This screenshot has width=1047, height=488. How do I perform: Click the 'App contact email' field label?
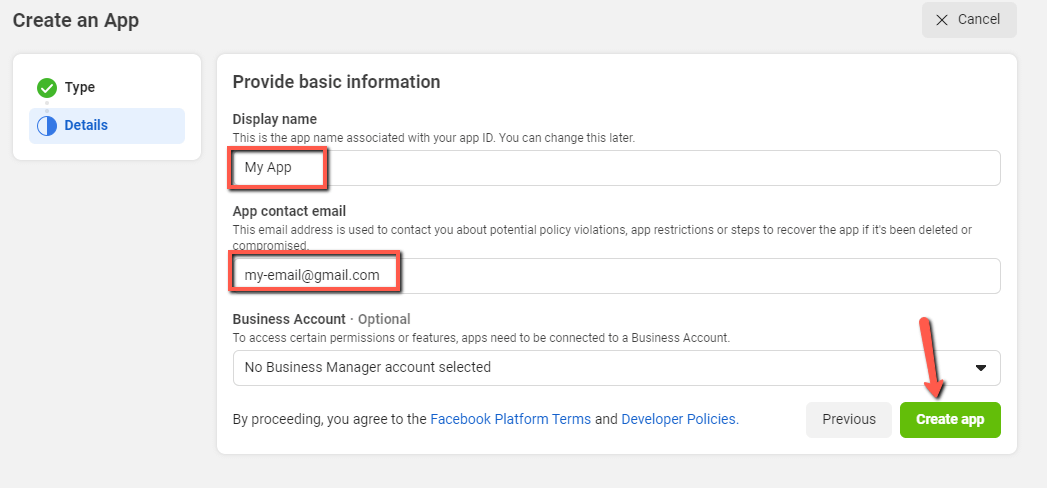click(x=289, y=211)
